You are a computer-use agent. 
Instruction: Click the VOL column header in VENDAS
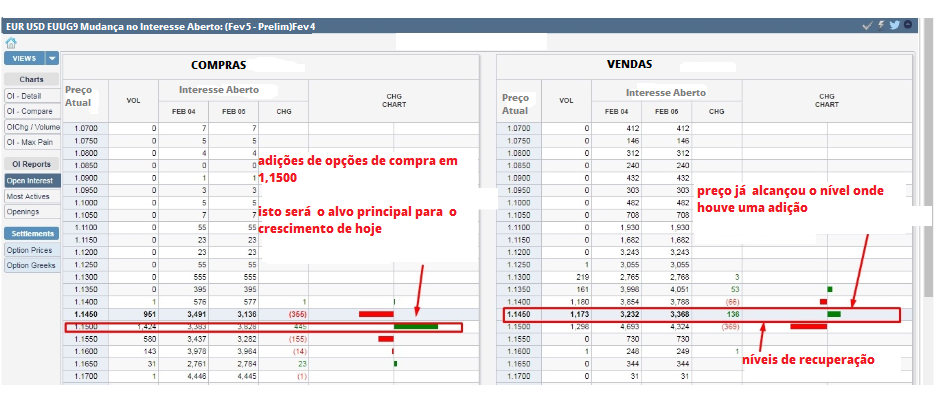[566, 100]
